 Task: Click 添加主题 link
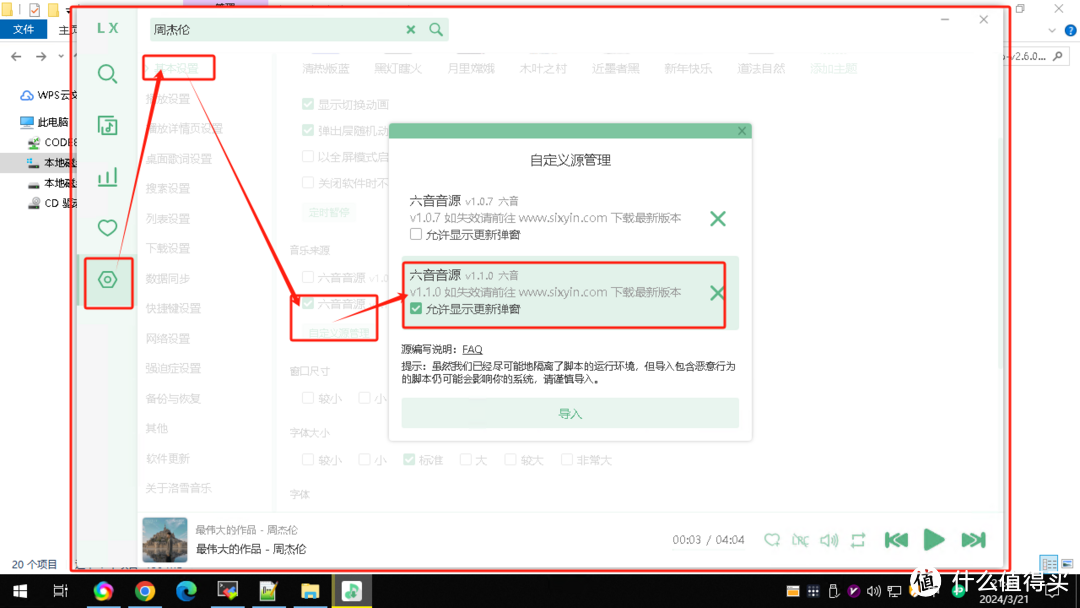click(x=833, y=68)
